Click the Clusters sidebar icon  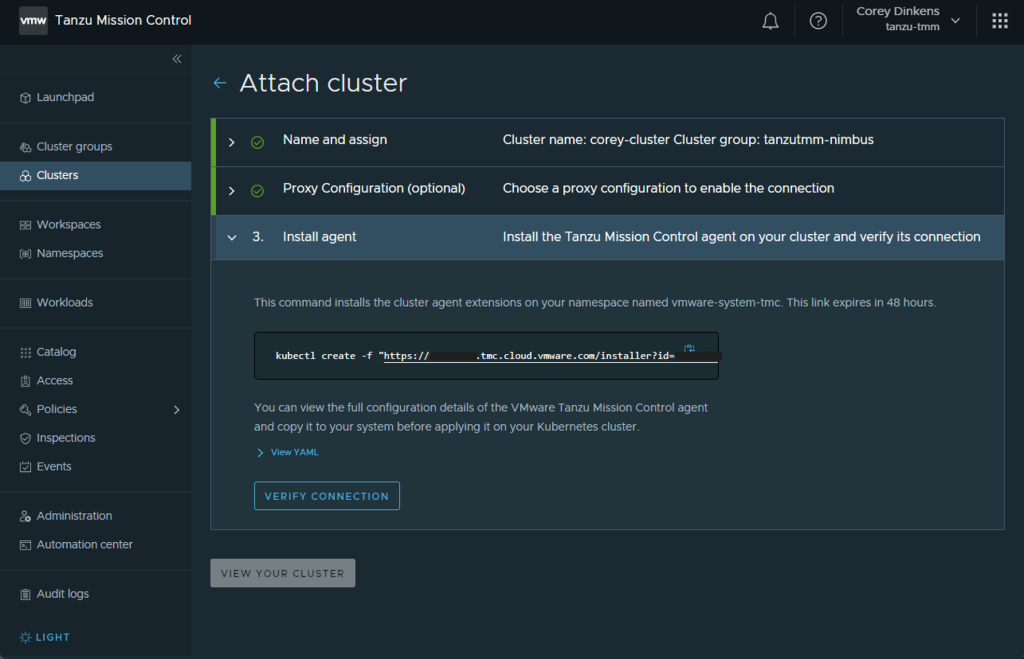25,176
